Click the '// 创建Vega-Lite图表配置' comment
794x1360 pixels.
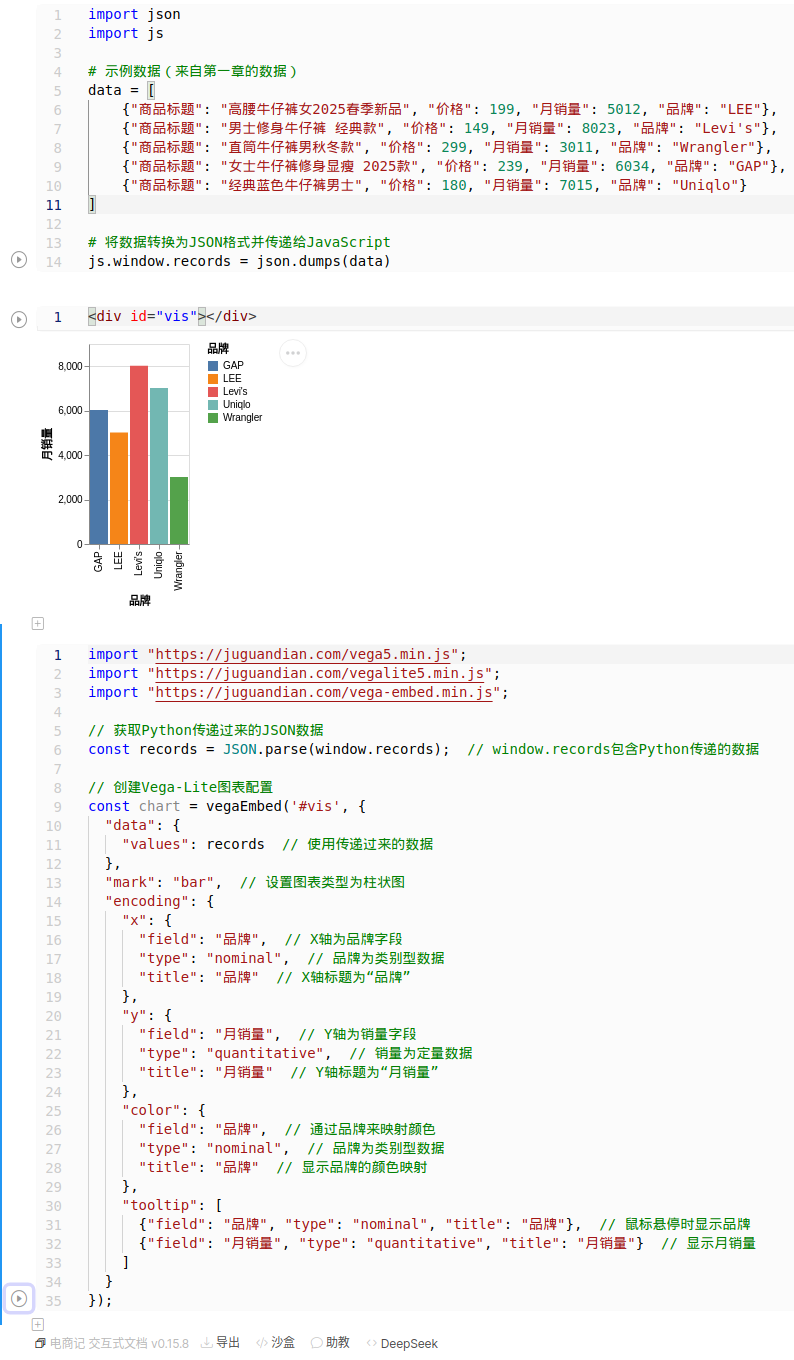[180, 787]
